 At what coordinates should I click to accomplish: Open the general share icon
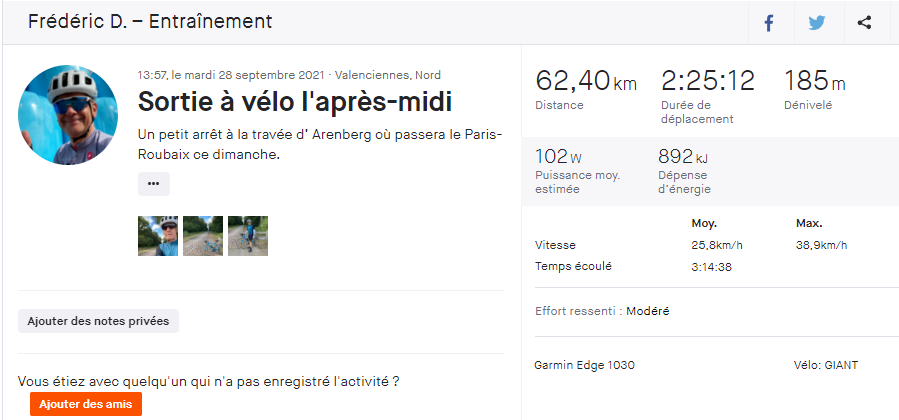point(865,23)
